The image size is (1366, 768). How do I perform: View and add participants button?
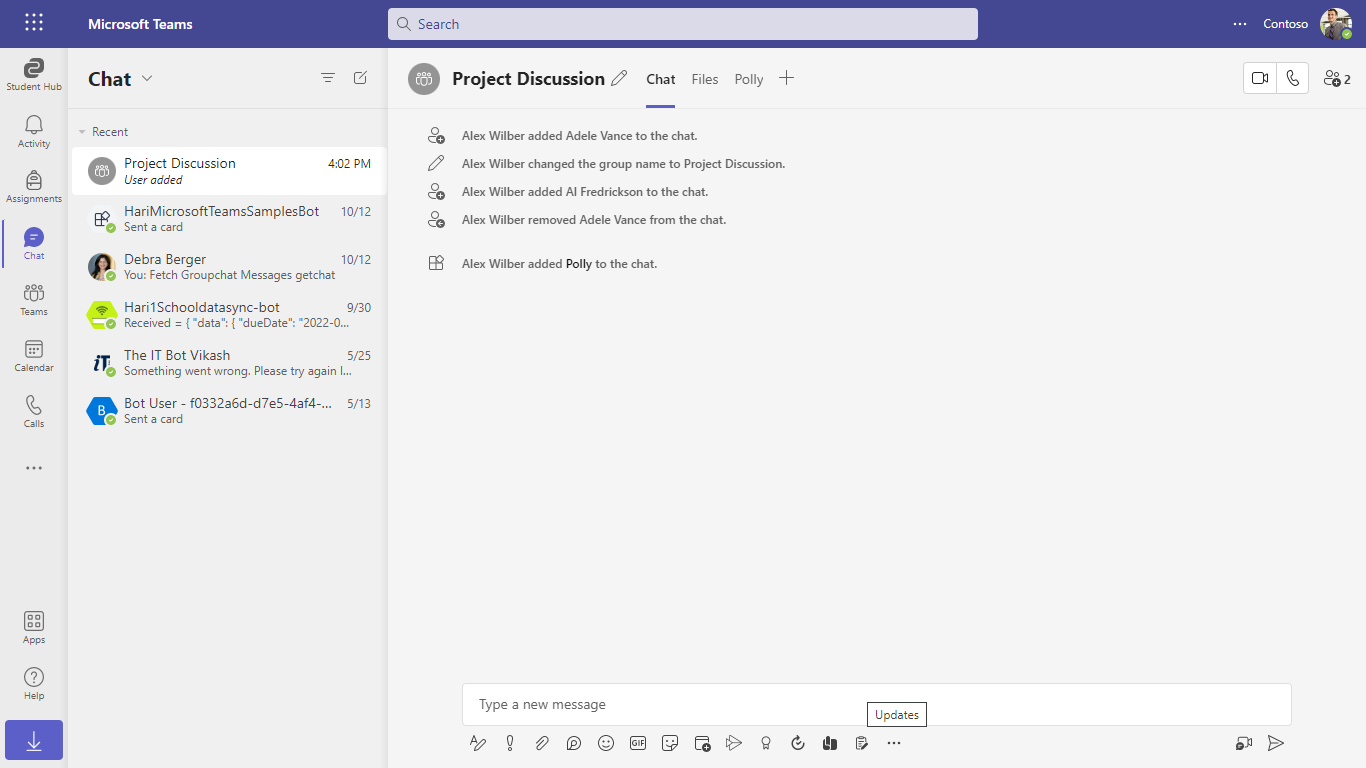tap(1337, 79)
